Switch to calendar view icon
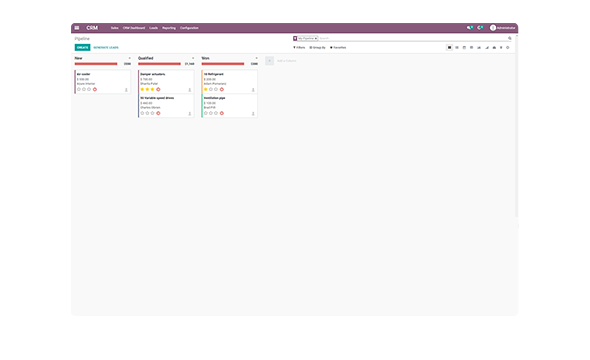 [464, 48]
